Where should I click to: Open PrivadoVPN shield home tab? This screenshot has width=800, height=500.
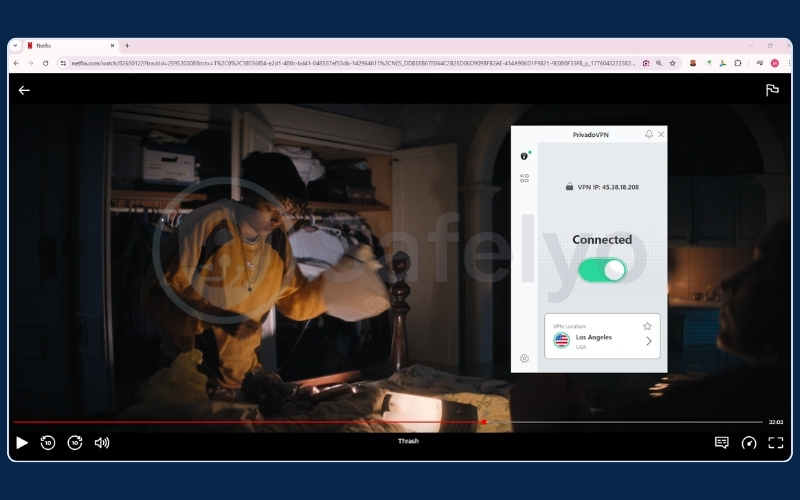click(524, 156)
